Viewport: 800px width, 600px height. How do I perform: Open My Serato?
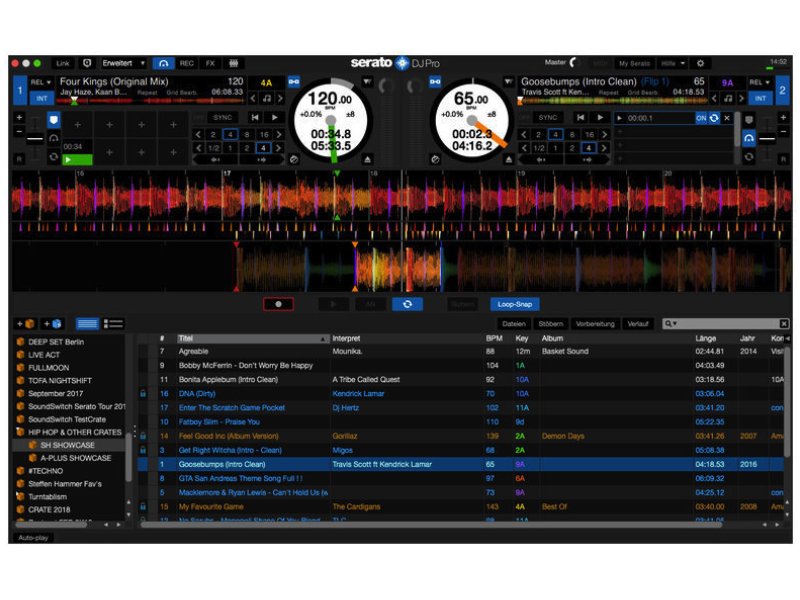coord(634,63)
